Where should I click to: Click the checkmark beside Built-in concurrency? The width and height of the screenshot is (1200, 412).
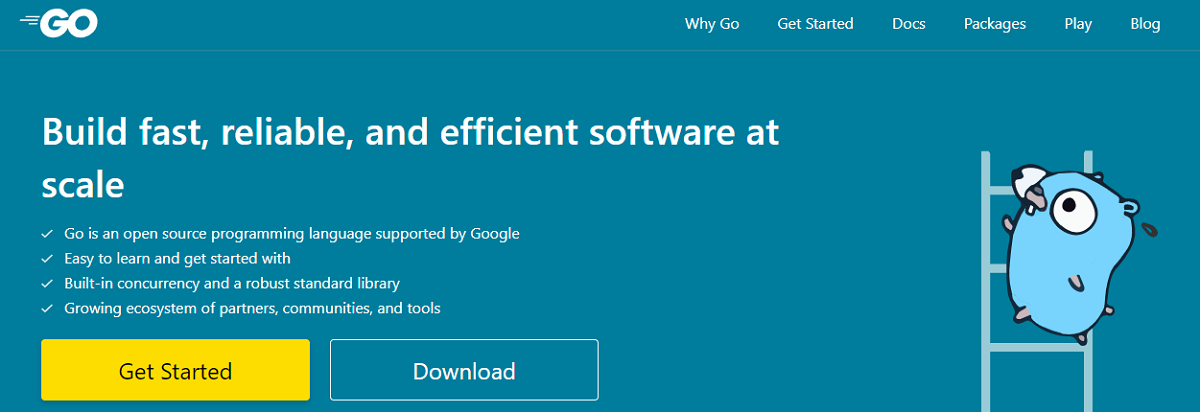47,284
